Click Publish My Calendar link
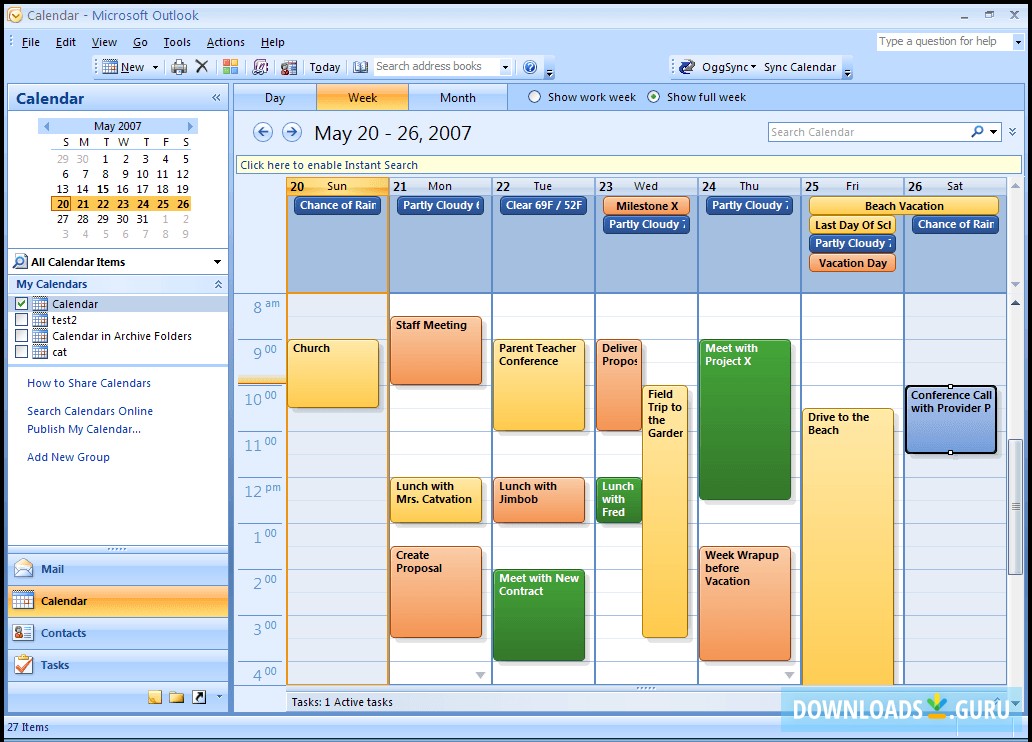 click(84, 429)
